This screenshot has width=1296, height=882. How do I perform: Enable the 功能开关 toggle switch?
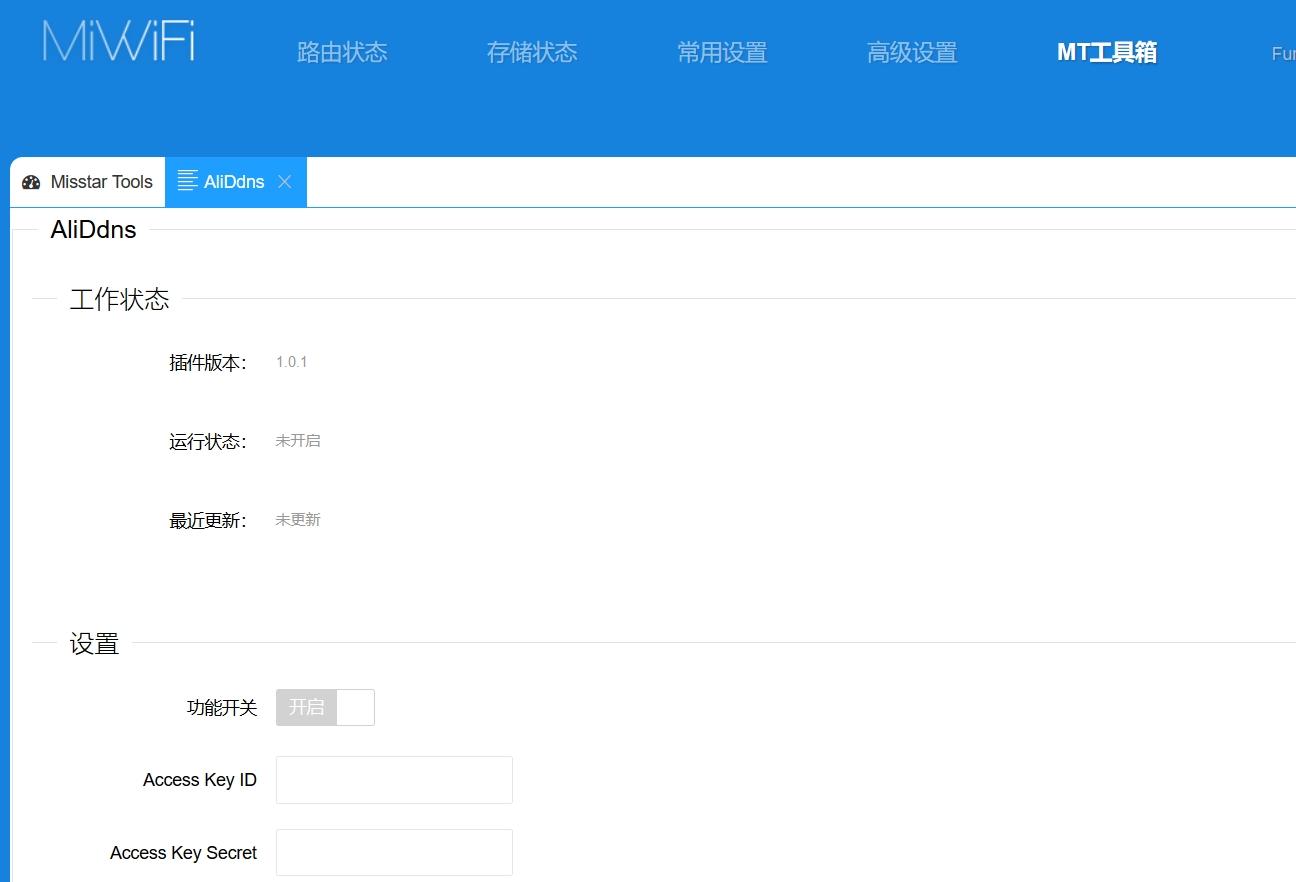click(x=325, y=707)
